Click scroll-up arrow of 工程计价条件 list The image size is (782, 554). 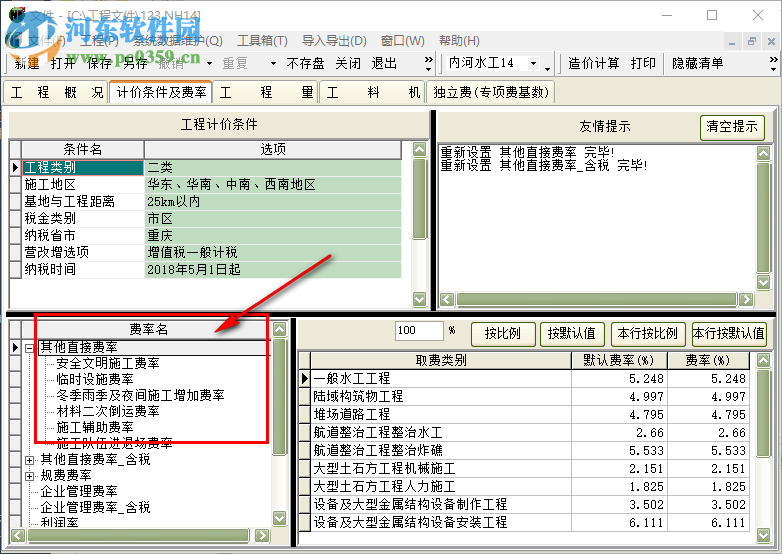(x=419, y=149)
